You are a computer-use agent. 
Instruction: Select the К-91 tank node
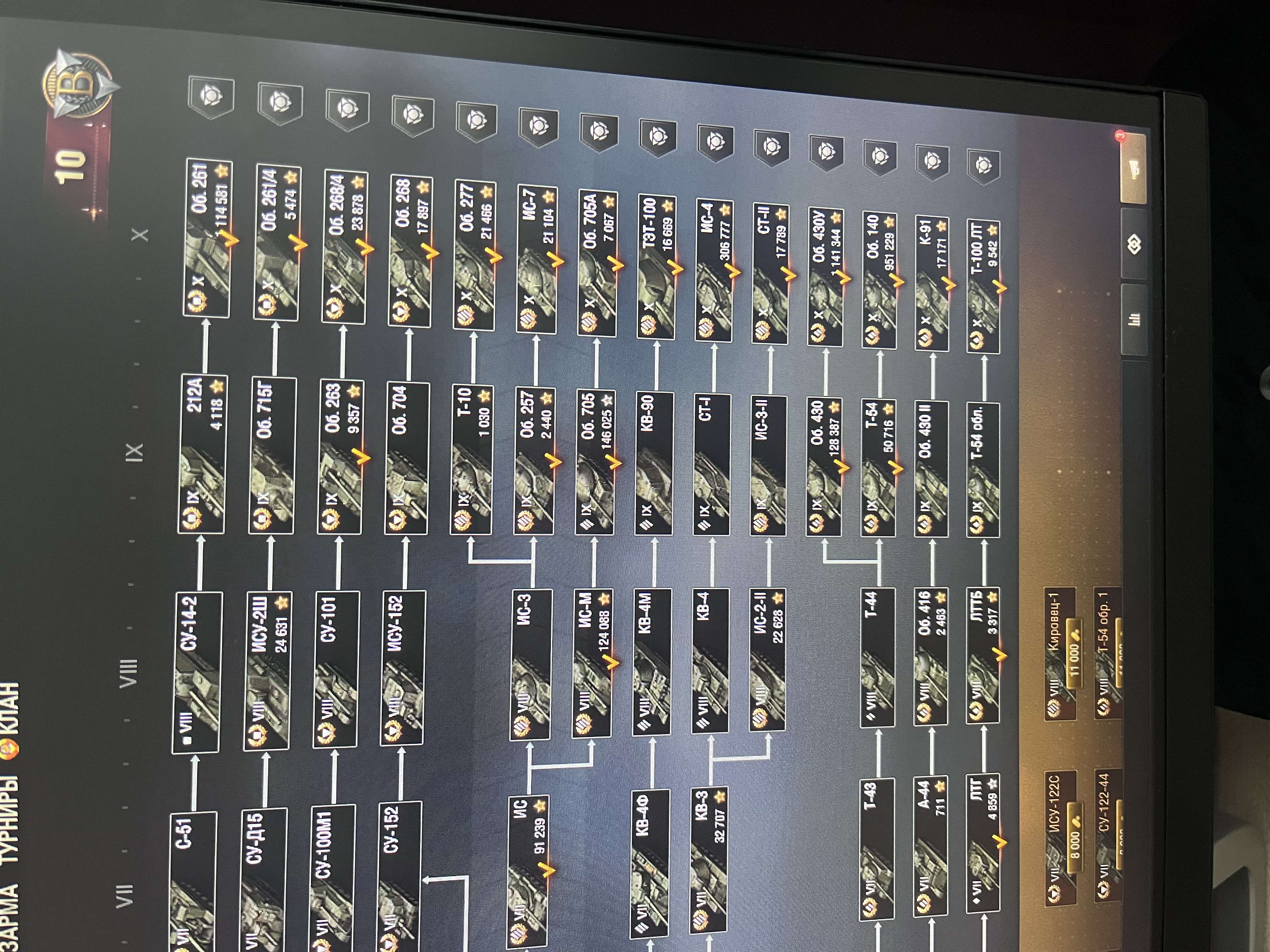coord(931,284)
